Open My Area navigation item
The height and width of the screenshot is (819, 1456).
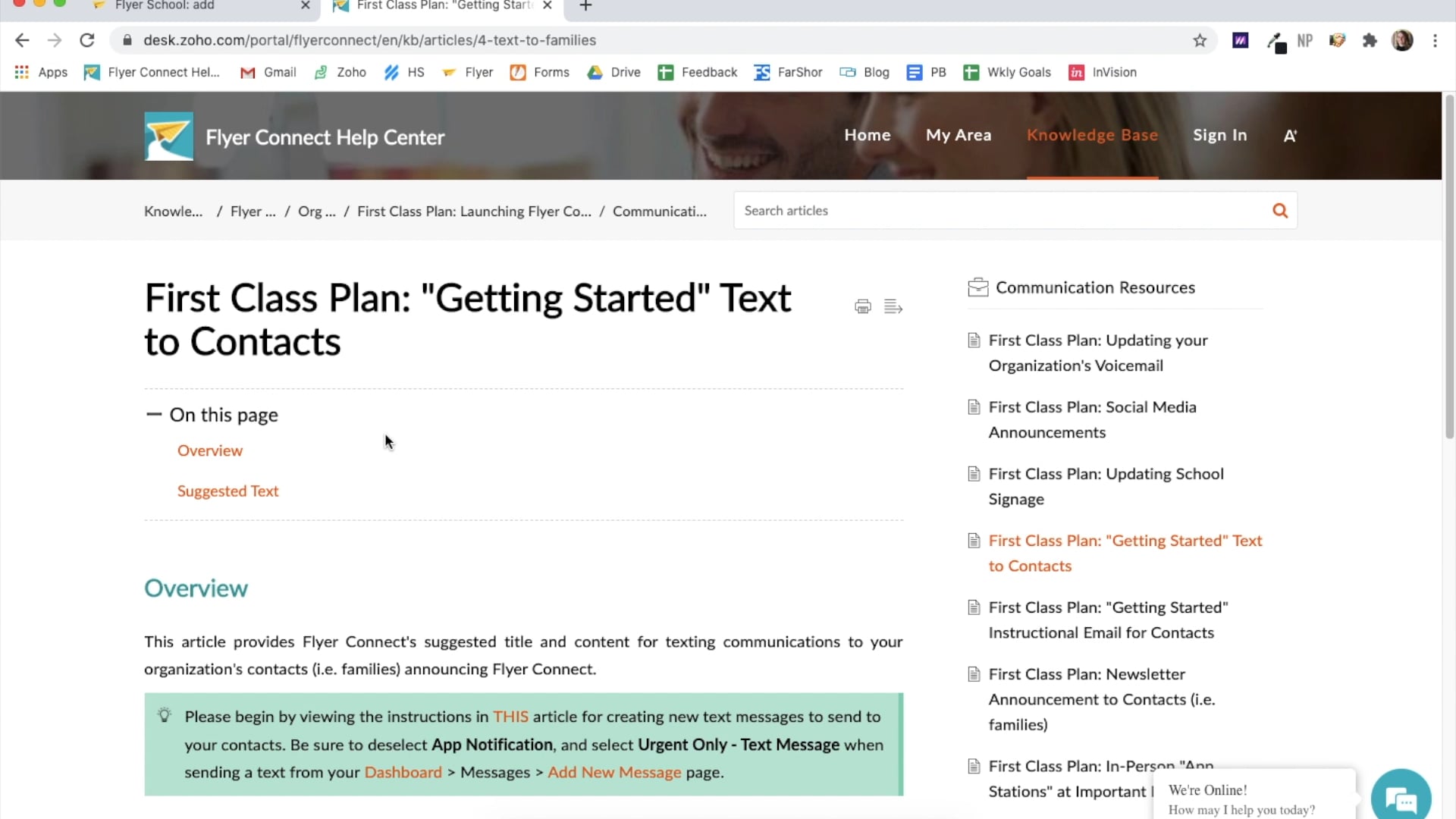click(959, 135)
